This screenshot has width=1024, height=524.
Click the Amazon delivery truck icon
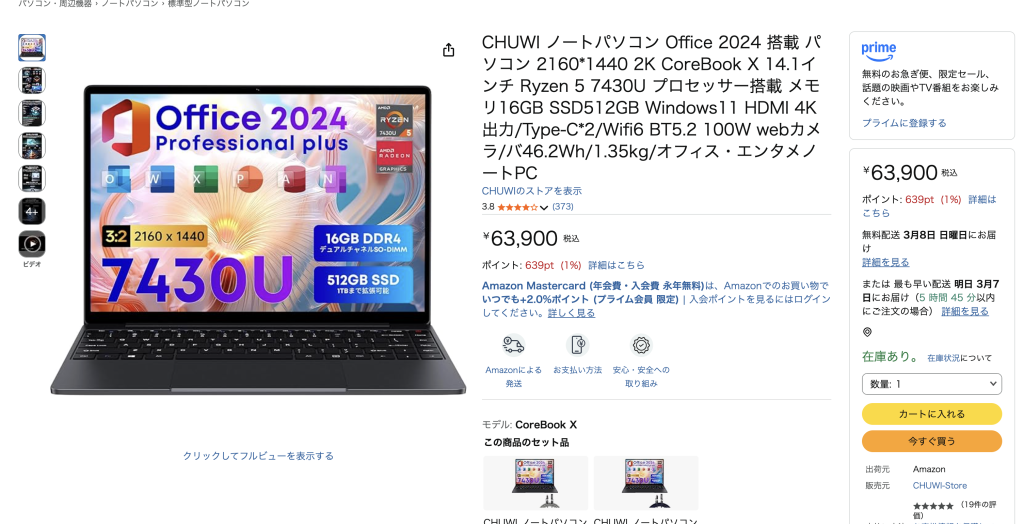pyautogui.click(x=513, y=345)
